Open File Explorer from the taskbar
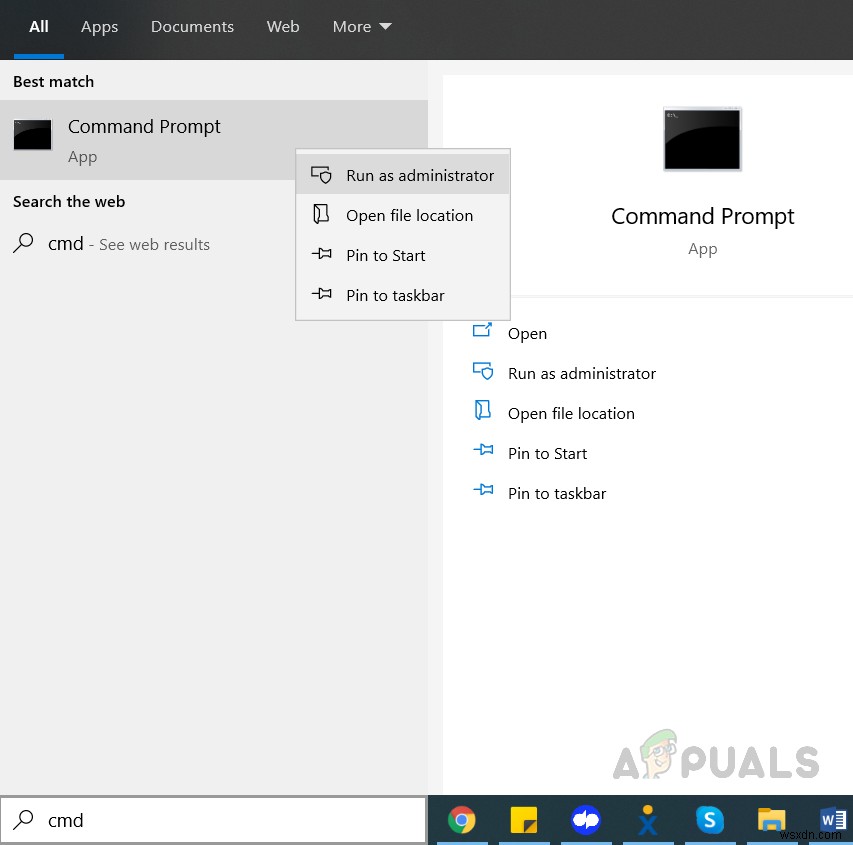Screen dimensions: 853x845 771,820
